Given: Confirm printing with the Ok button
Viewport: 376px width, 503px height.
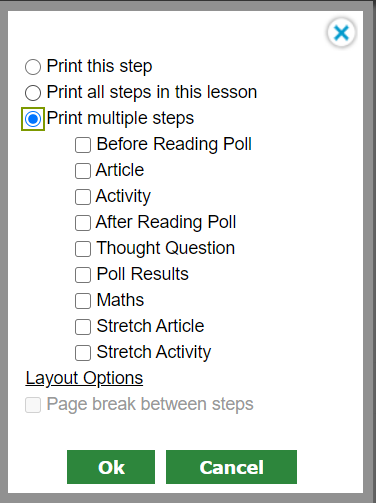Looking at the screenshot, I should pyautogui.click(x=111, y=467).
